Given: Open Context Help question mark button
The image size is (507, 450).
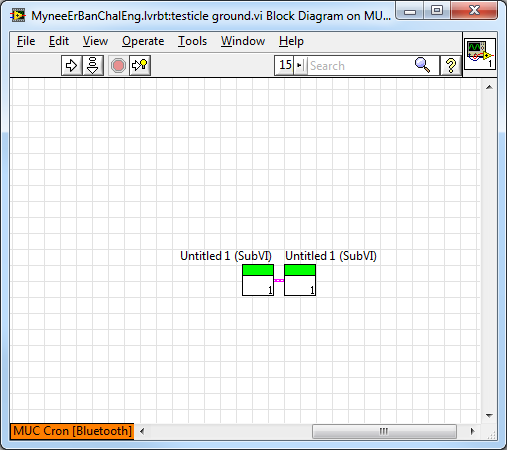Looking at the screenshot, I should click(x=451, y=65).
